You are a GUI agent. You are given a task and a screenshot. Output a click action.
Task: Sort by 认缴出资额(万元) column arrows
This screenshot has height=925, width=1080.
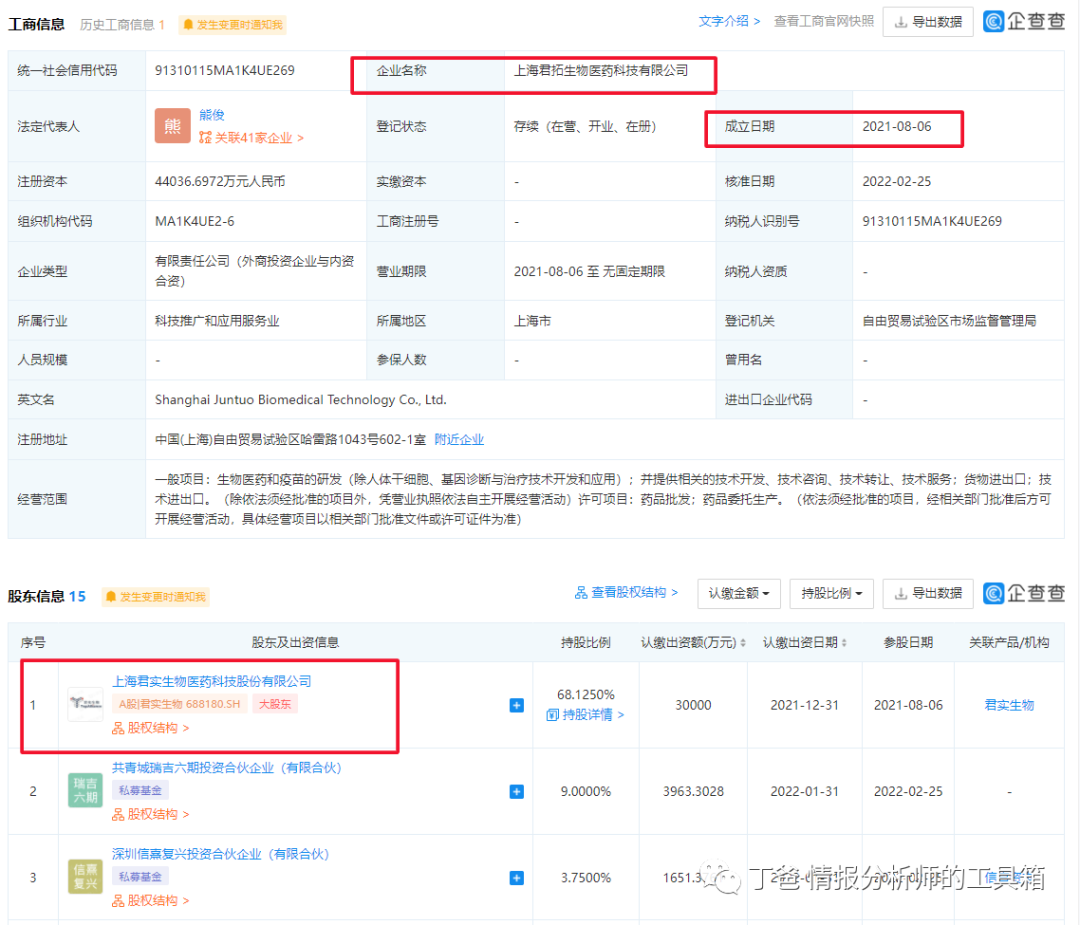point(742,643)
